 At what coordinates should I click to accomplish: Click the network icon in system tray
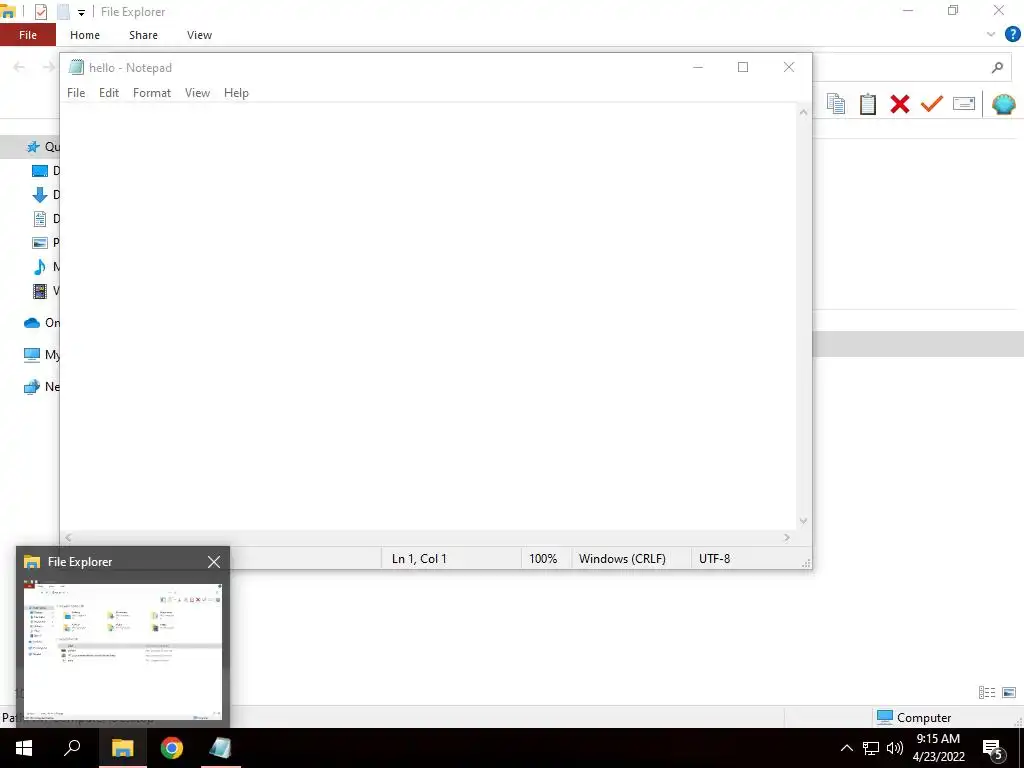pyautogui.click(x=871, y=748)
